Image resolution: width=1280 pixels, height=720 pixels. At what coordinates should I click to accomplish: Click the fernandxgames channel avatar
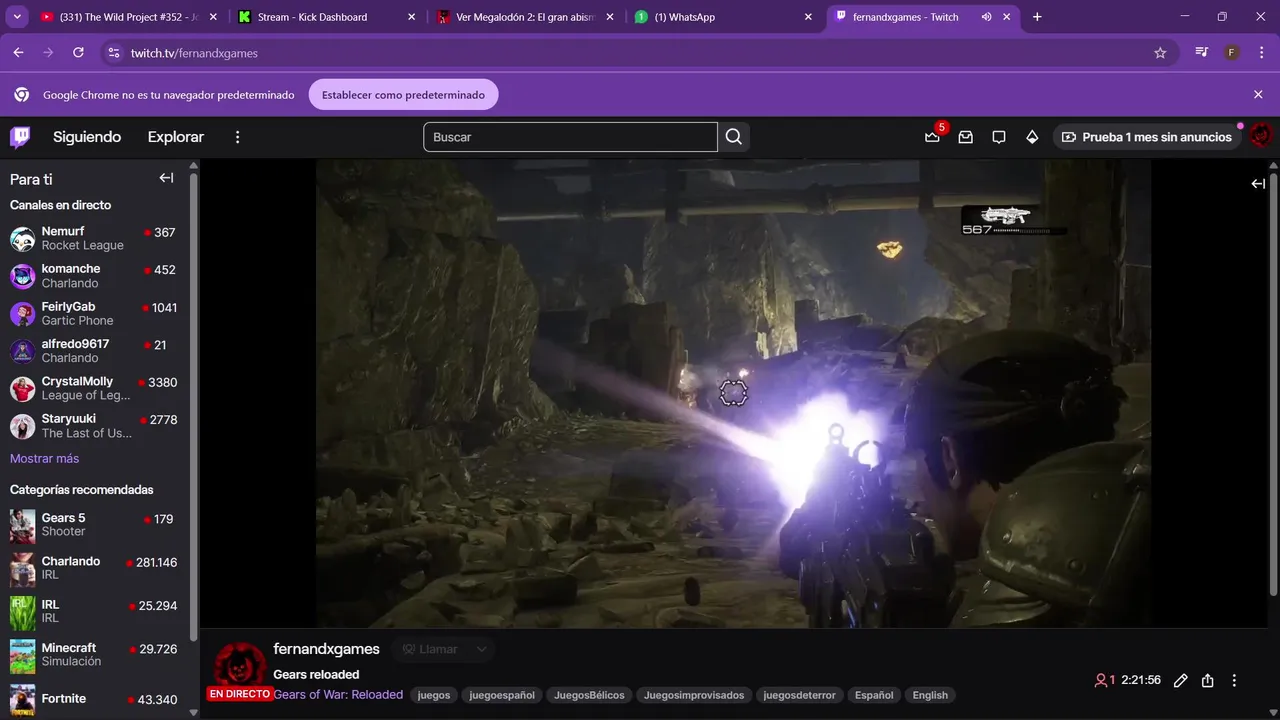[240, 665]
